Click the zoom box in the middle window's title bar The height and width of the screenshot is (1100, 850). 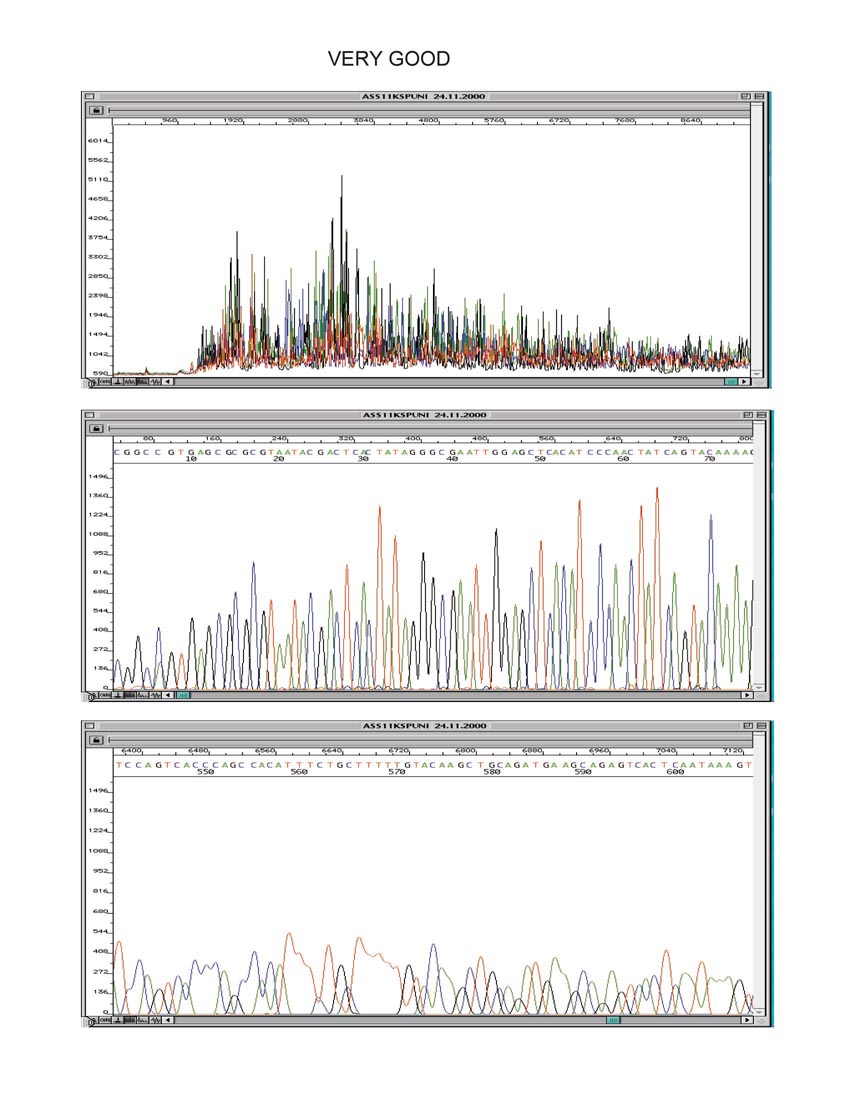[745, 415]
